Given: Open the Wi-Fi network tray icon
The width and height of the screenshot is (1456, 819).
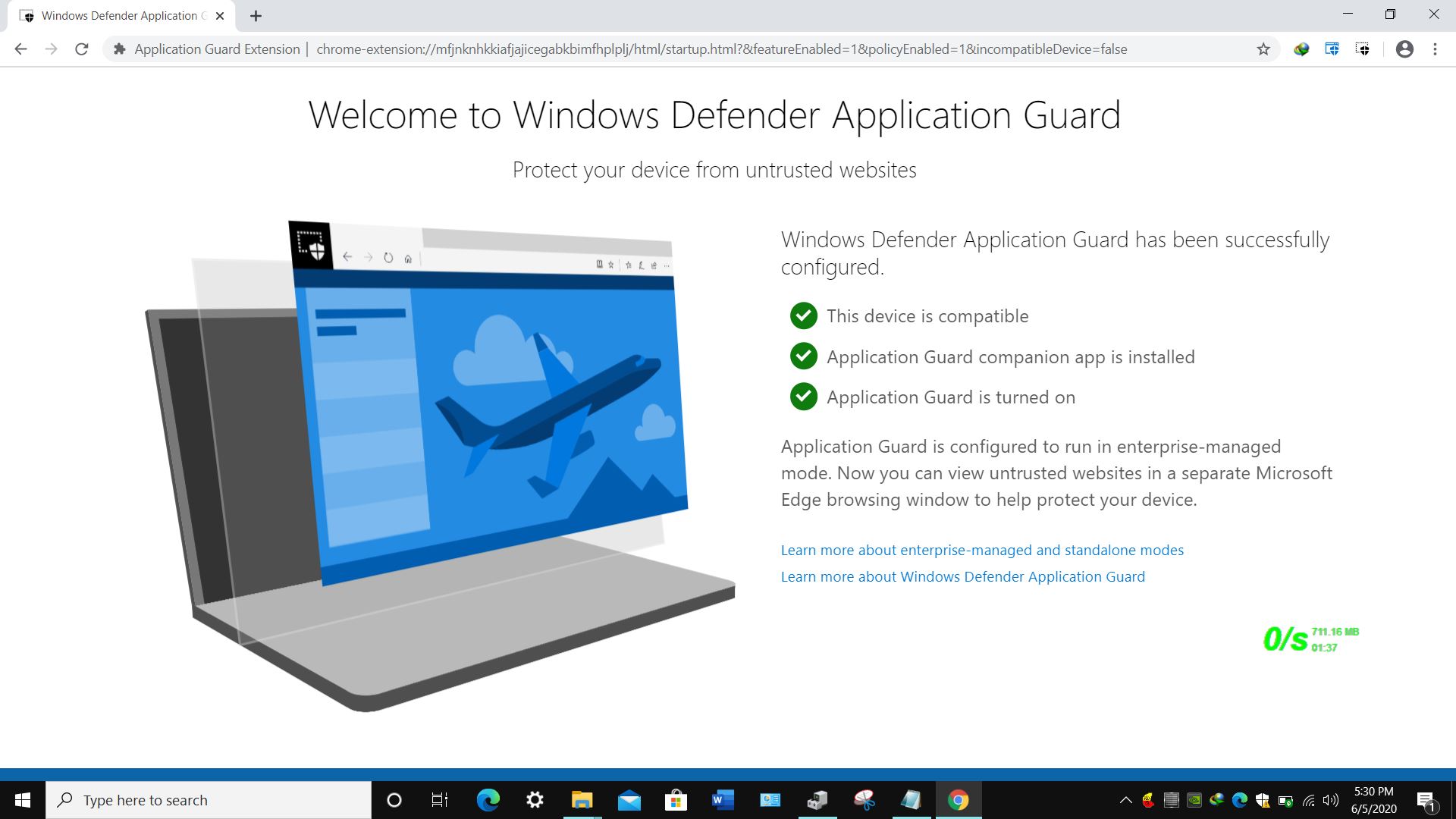Looking at the screenshot, I should [x=1309, y=800].
